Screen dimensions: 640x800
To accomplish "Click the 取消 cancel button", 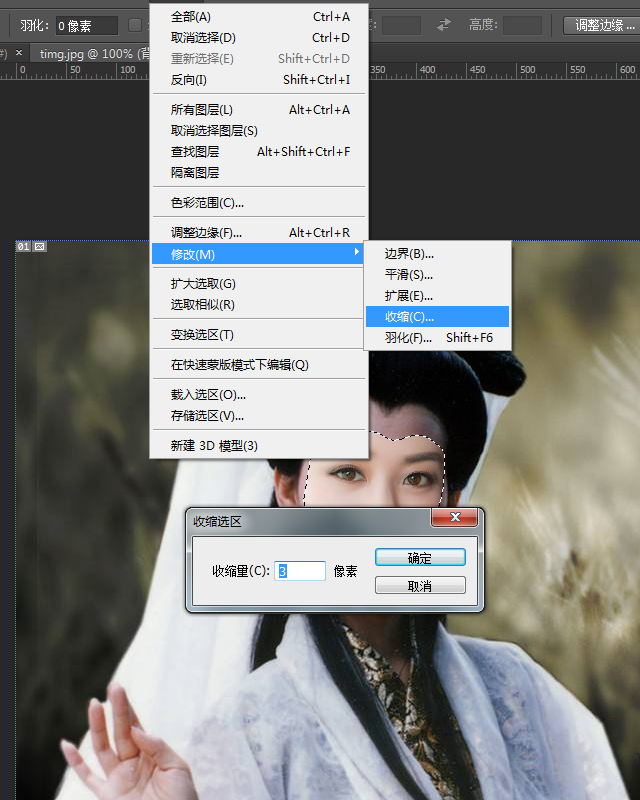I will tap(420, 586).
